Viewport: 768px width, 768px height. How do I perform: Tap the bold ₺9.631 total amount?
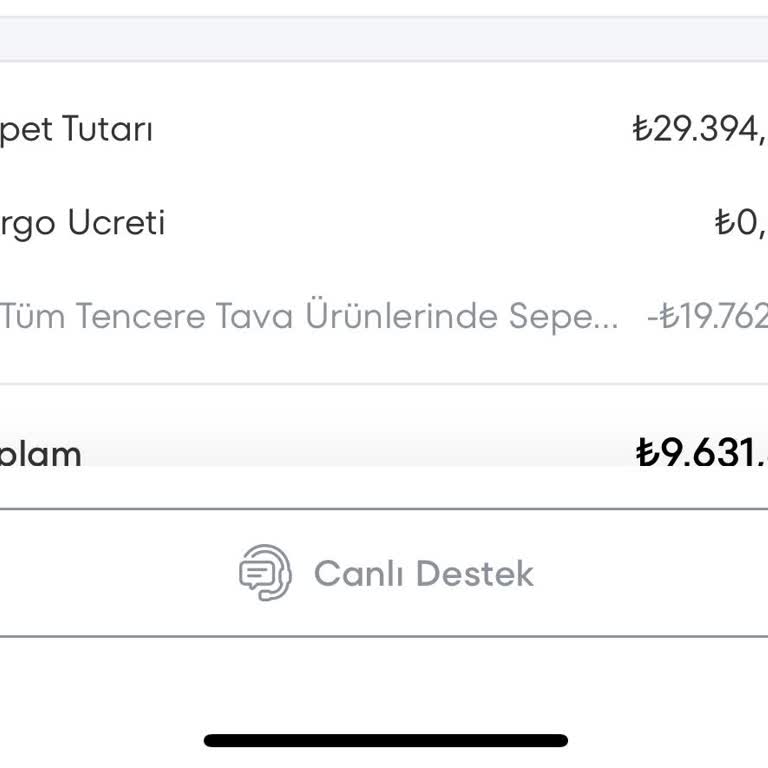tap(702, 452)
